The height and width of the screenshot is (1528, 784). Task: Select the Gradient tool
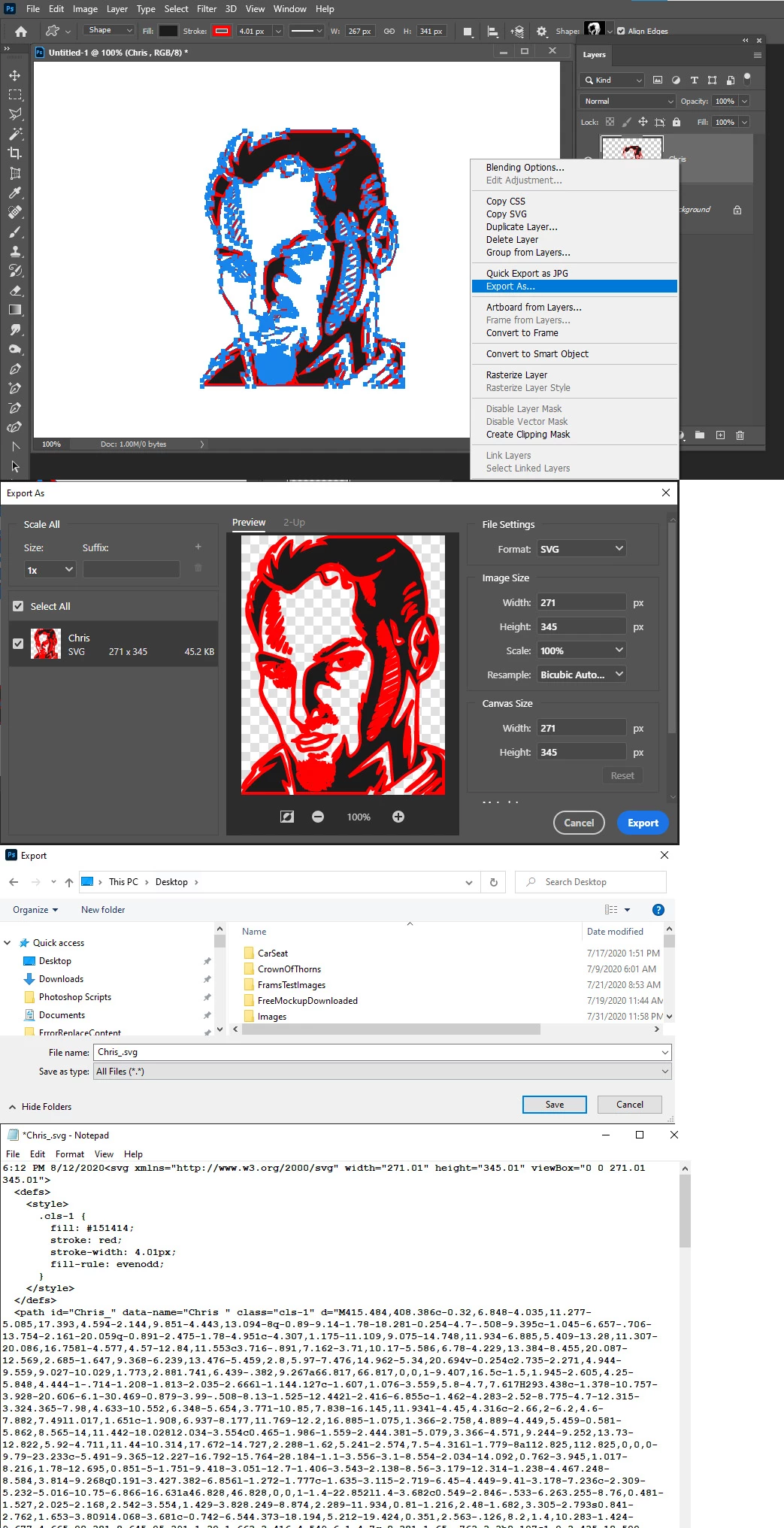coord(15,310)
